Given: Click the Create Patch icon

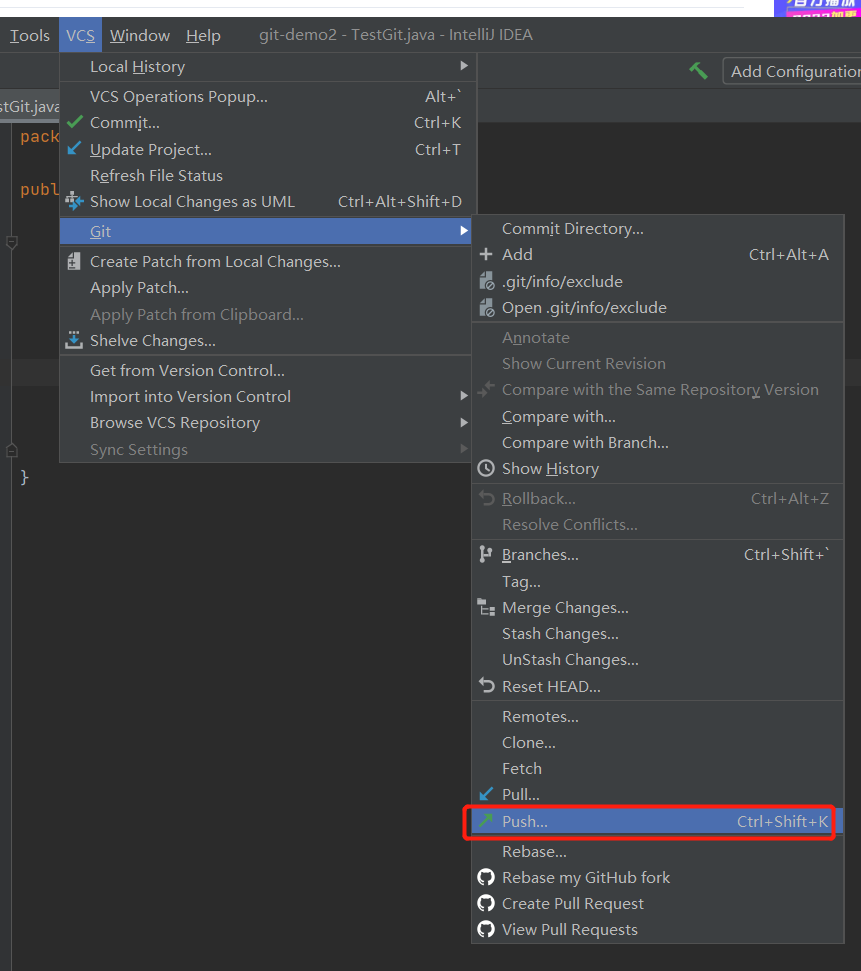Looking at the screenshot, I should point(74,261).
